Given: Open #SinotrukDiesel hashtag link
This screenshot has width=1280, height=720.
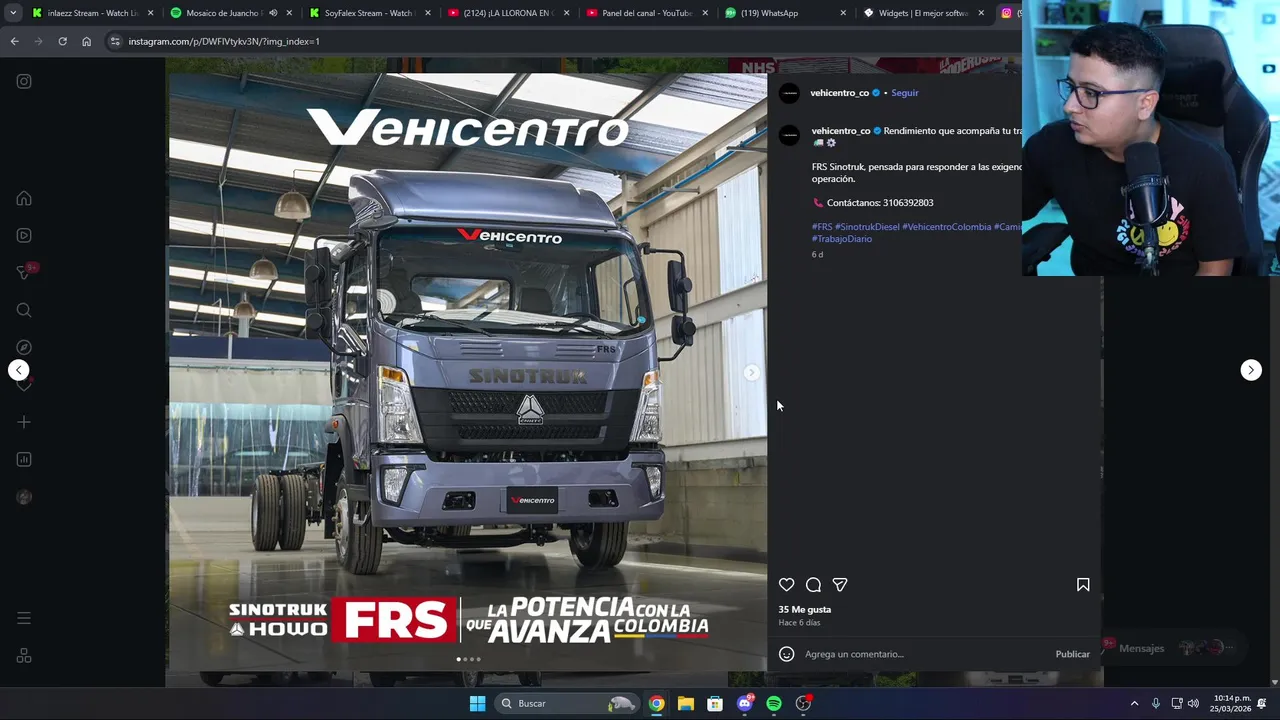Looking at the screenshot, I should [x=867, y=227].
